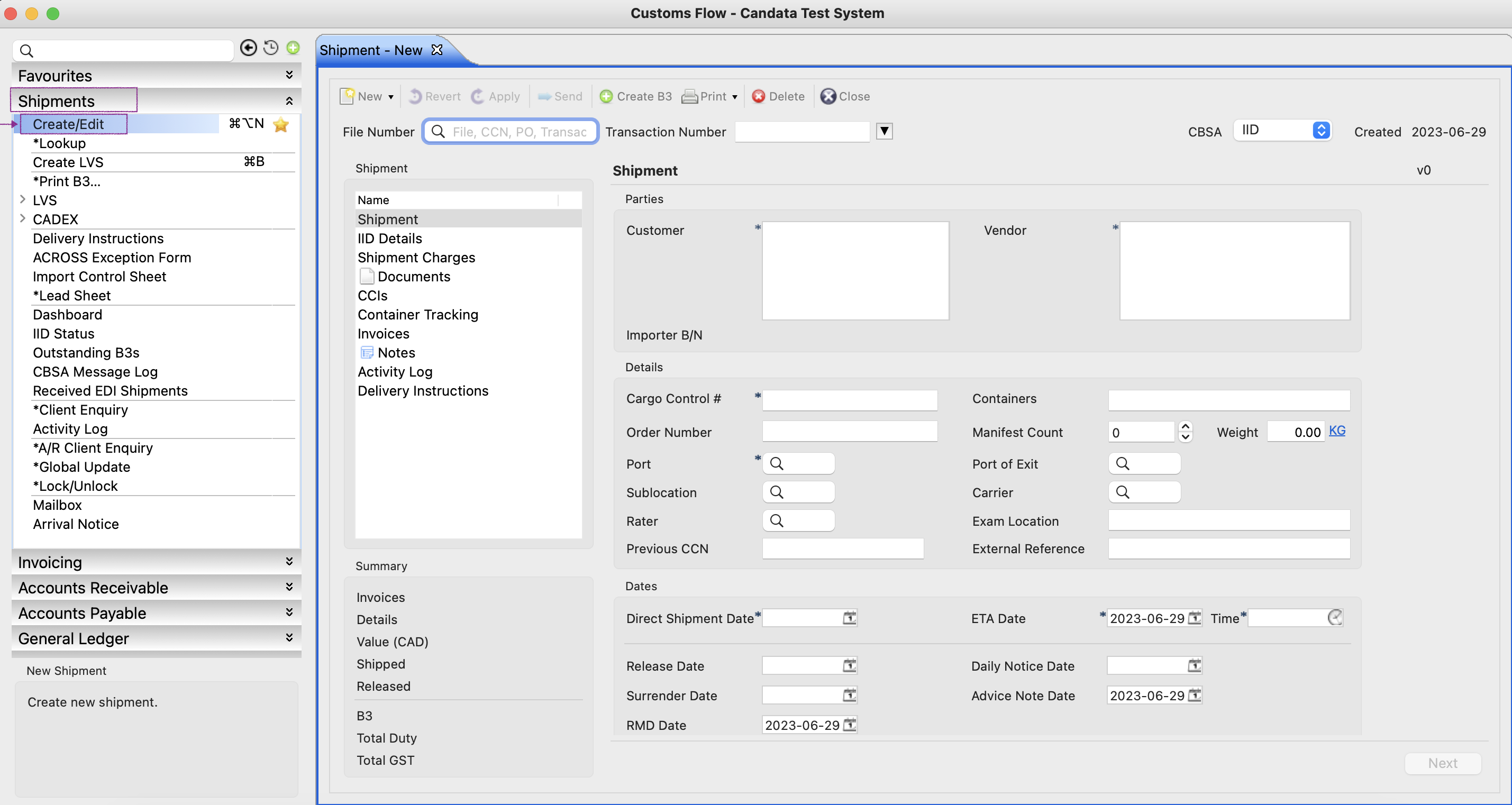
Task: Expand the General Ledger section
Action: [289, 637]
